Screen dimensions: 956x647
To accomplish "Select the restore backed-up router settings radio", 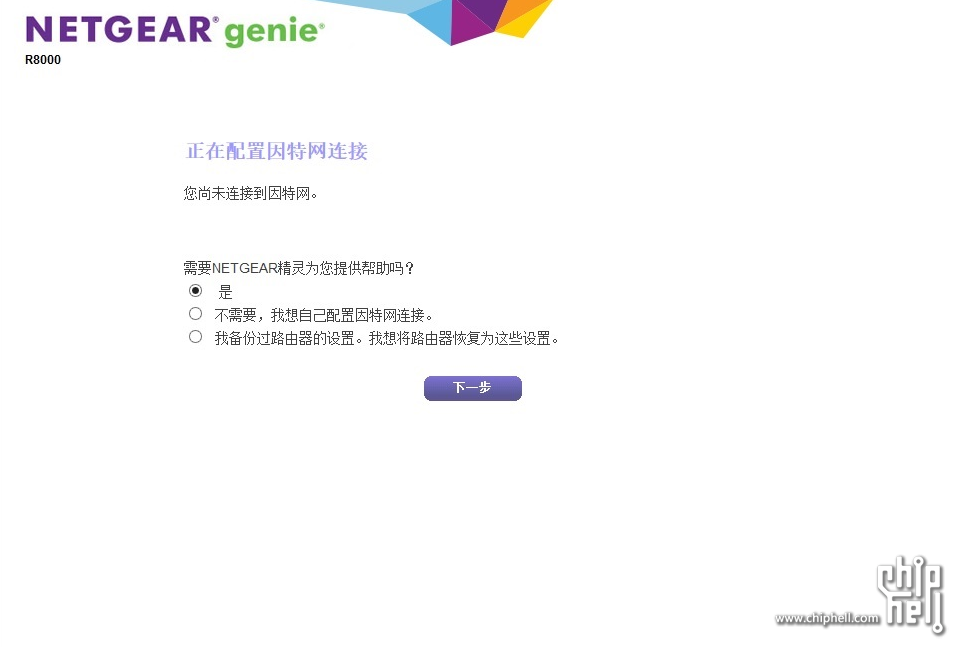I will 195,337.
